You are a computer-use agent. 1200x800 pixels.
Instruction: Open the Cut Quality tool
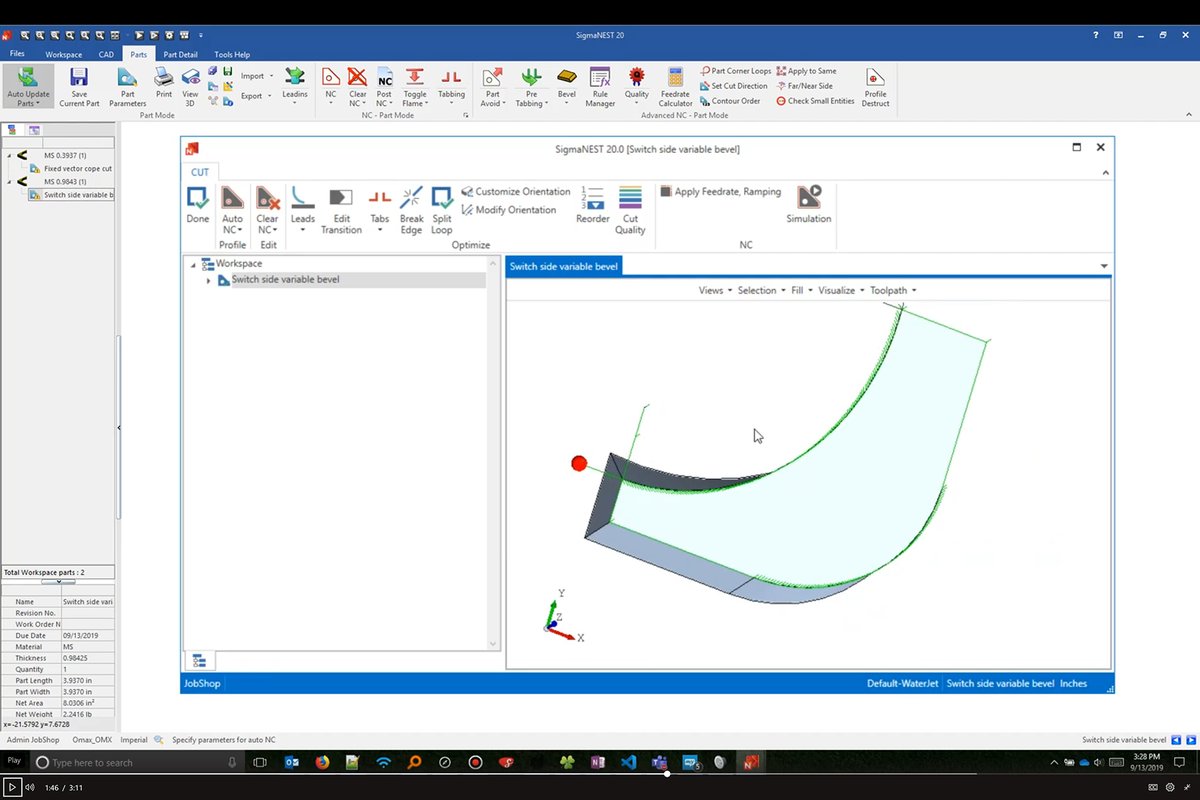tap(630, 210)
